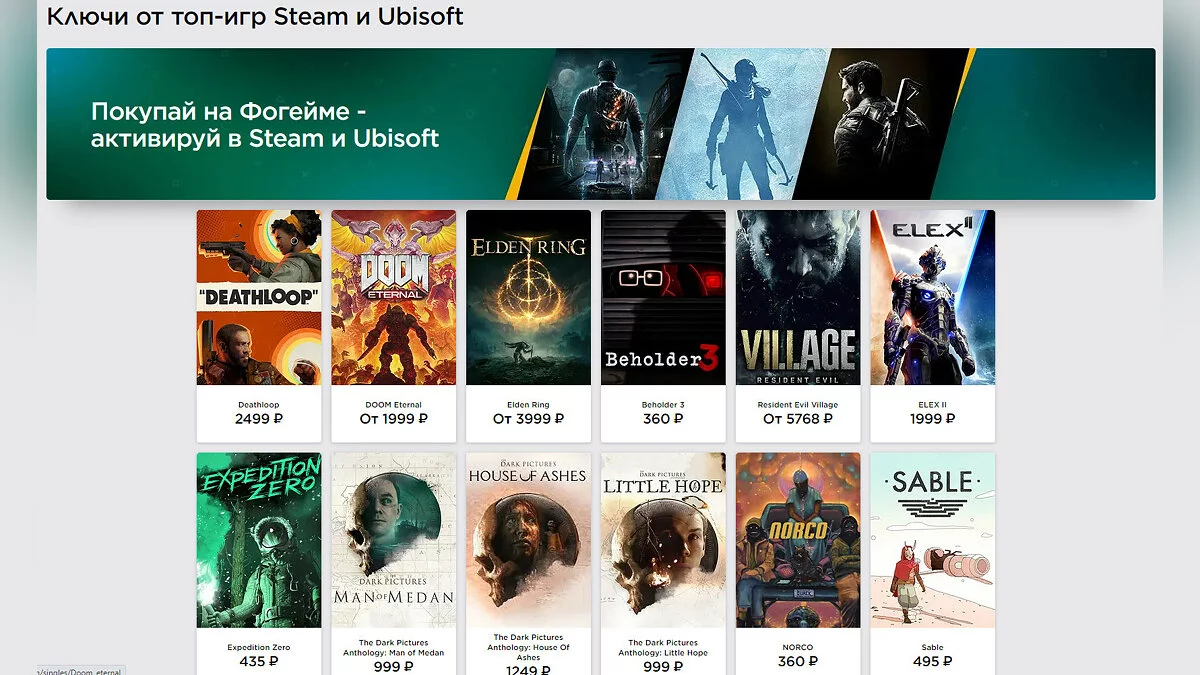This screenshot has width=1200, height=675.
Task: Follow the Elden Ring title link
Action: pyautogui.click(x=528, y=405)
